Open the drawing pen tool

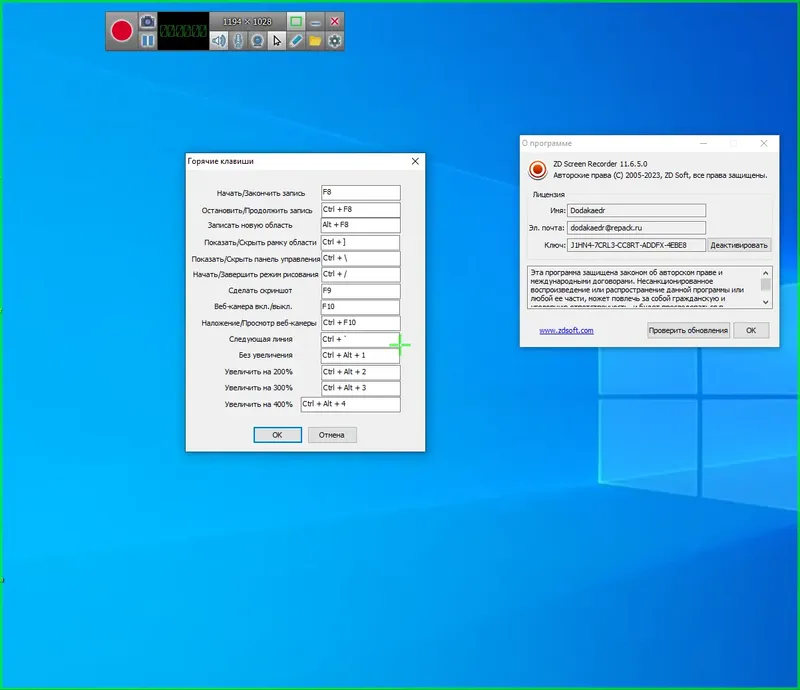click(x=295, y=41)
